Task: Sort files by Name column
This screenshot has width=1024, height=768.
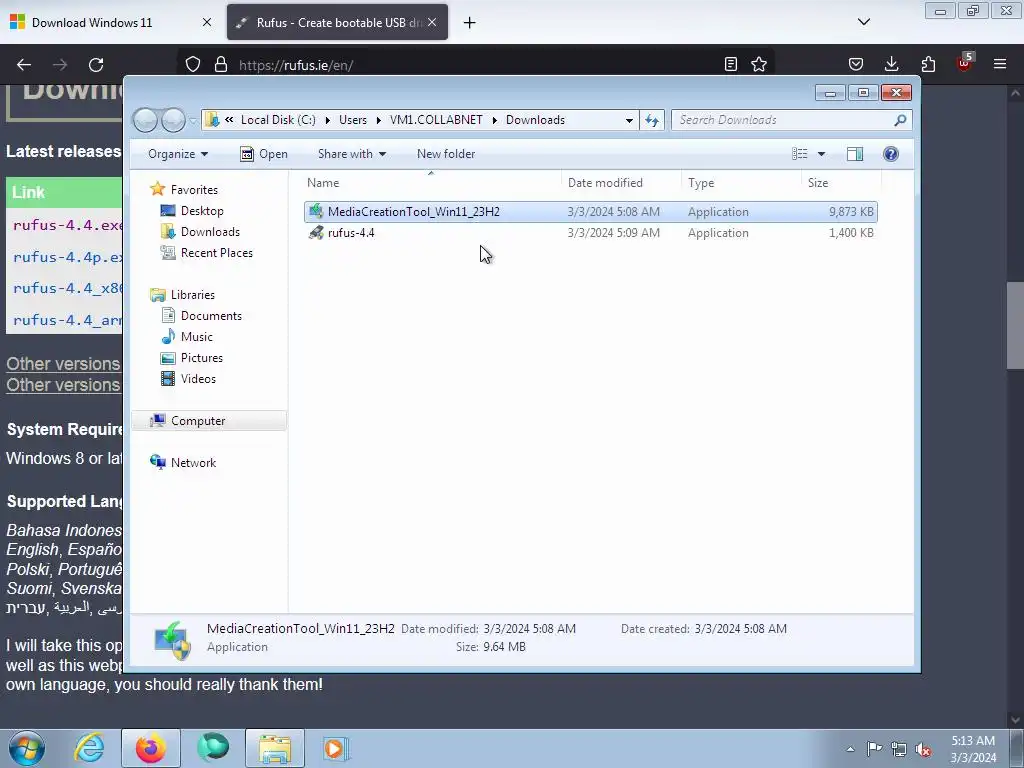Action: point(430,183)
